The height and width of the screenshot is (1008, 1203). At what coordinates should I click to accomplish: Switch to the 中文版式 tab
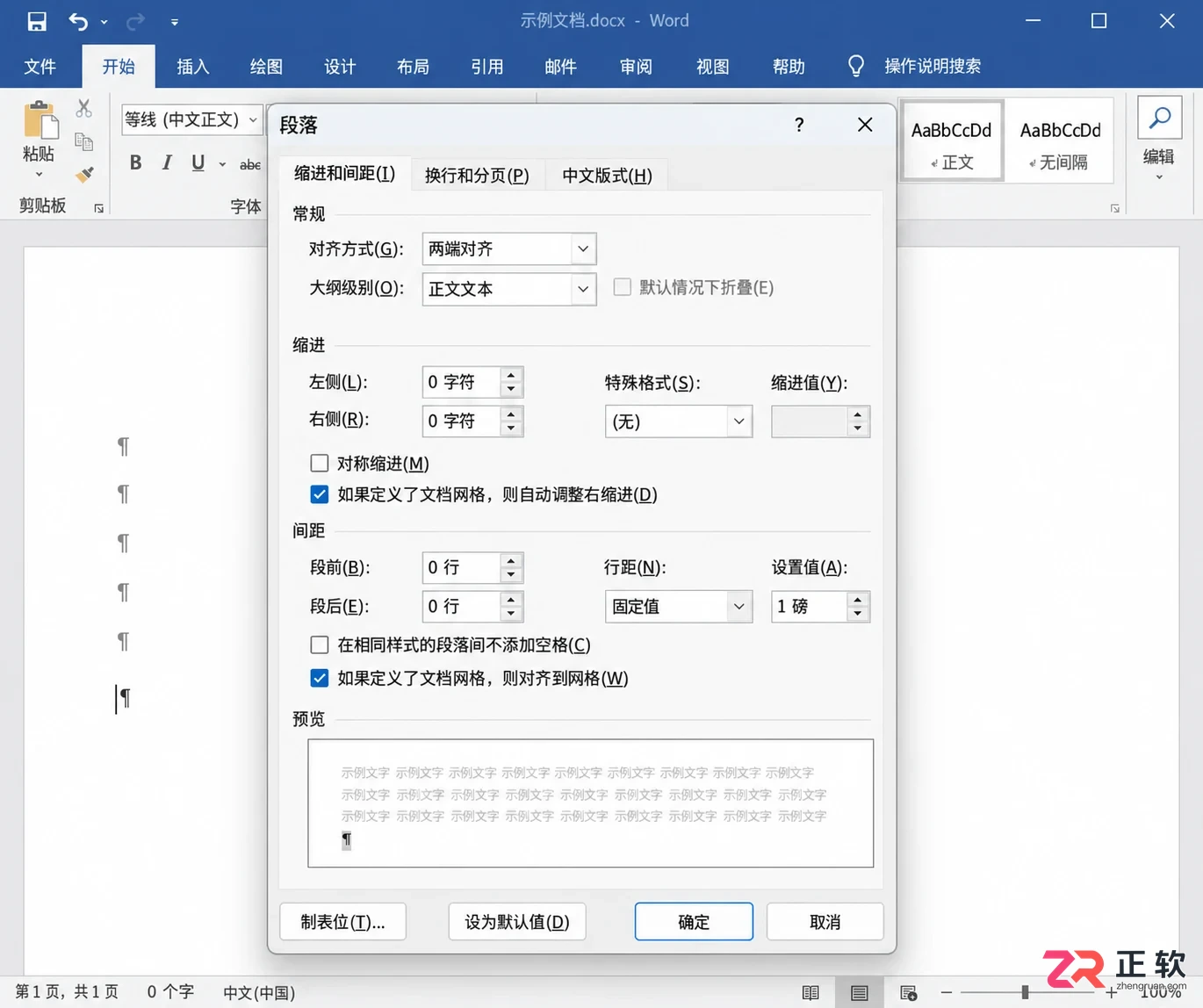coord(607,176)
